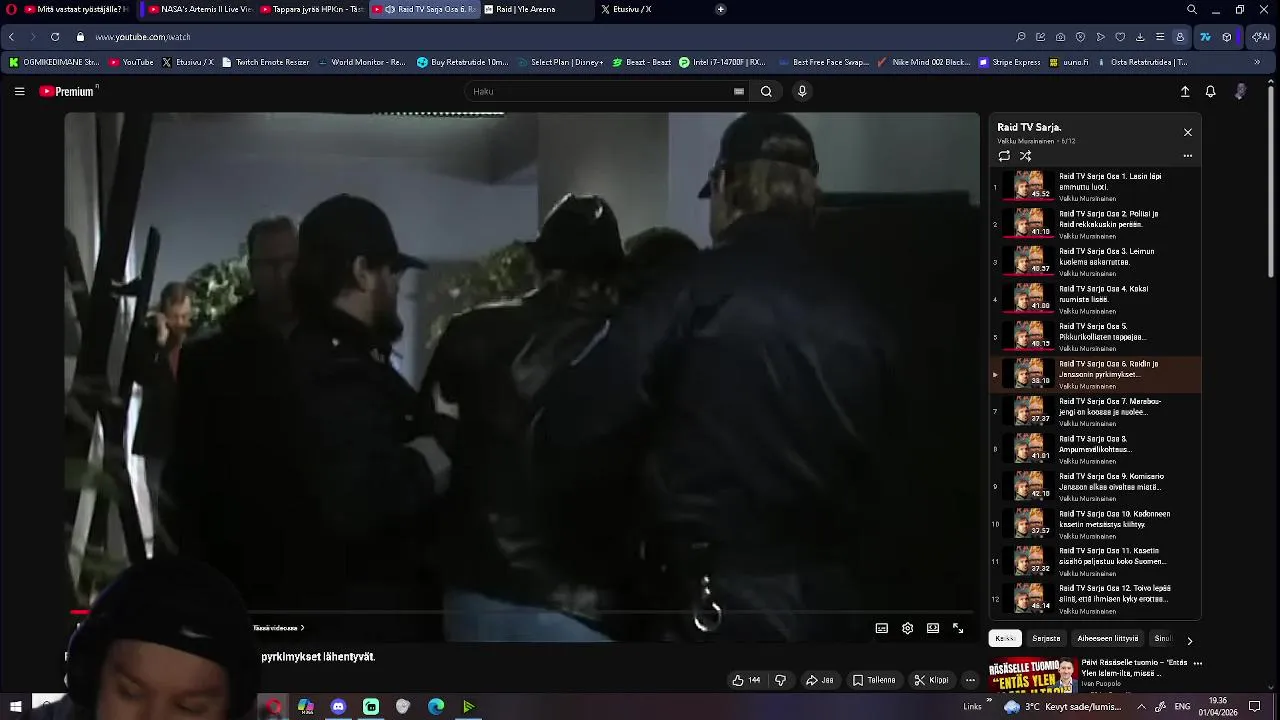Open browser downloads icon in toolbar

[x=1140, y=37]
